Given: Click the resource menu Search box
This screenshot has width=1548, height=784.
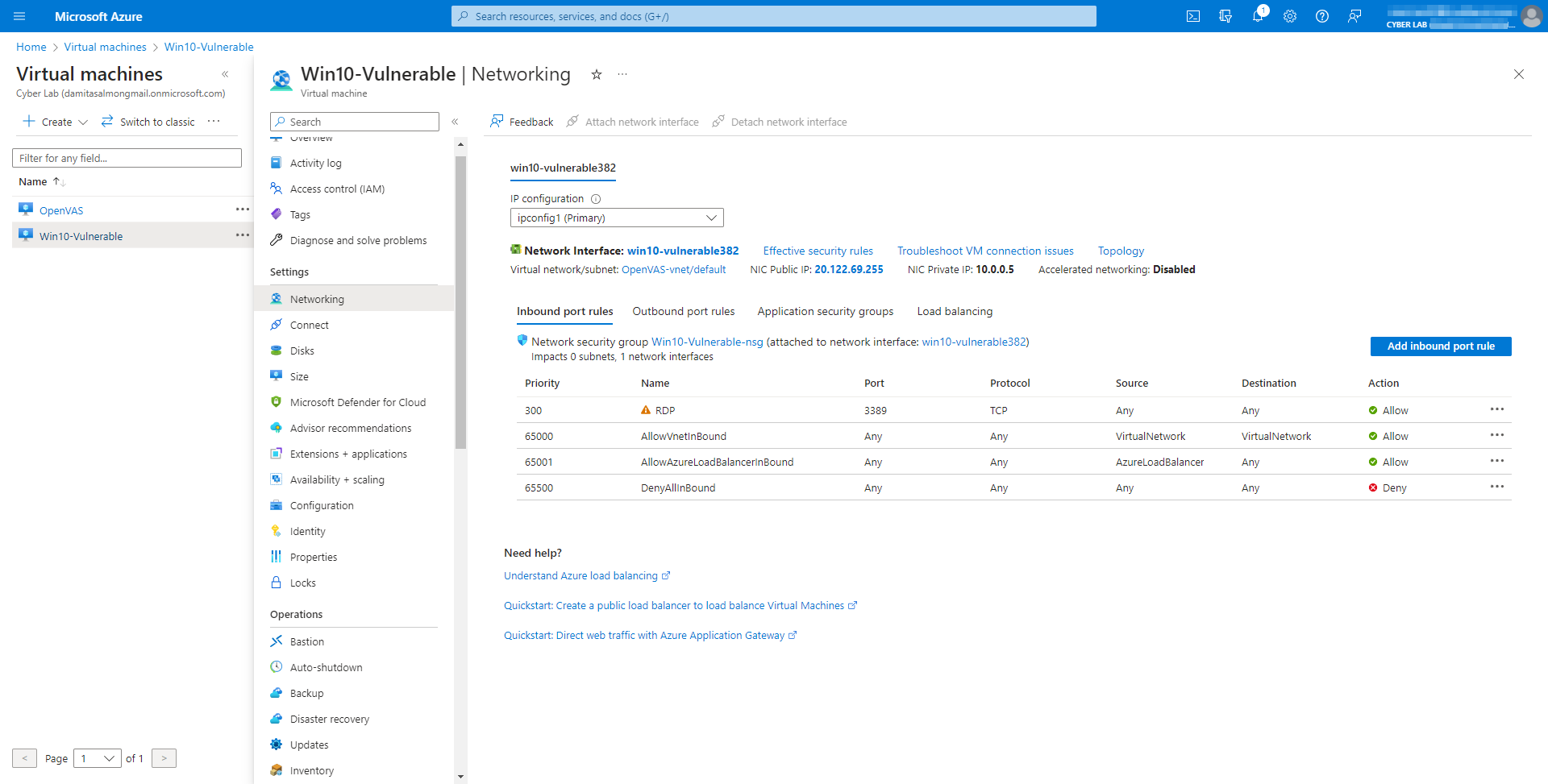Looking at the screenshot, I should pyautogui.click(x=355, y=122).
